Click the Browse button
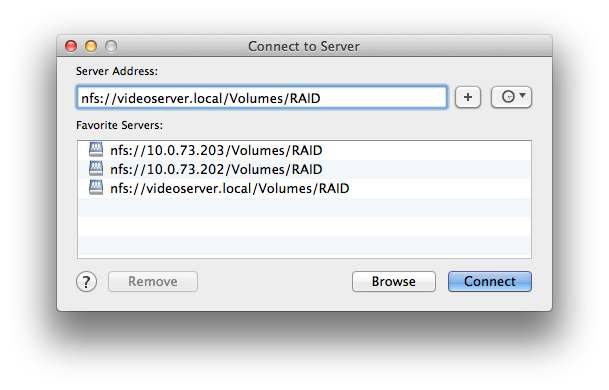This screenshot has height=390, width=609. [394, 281]
